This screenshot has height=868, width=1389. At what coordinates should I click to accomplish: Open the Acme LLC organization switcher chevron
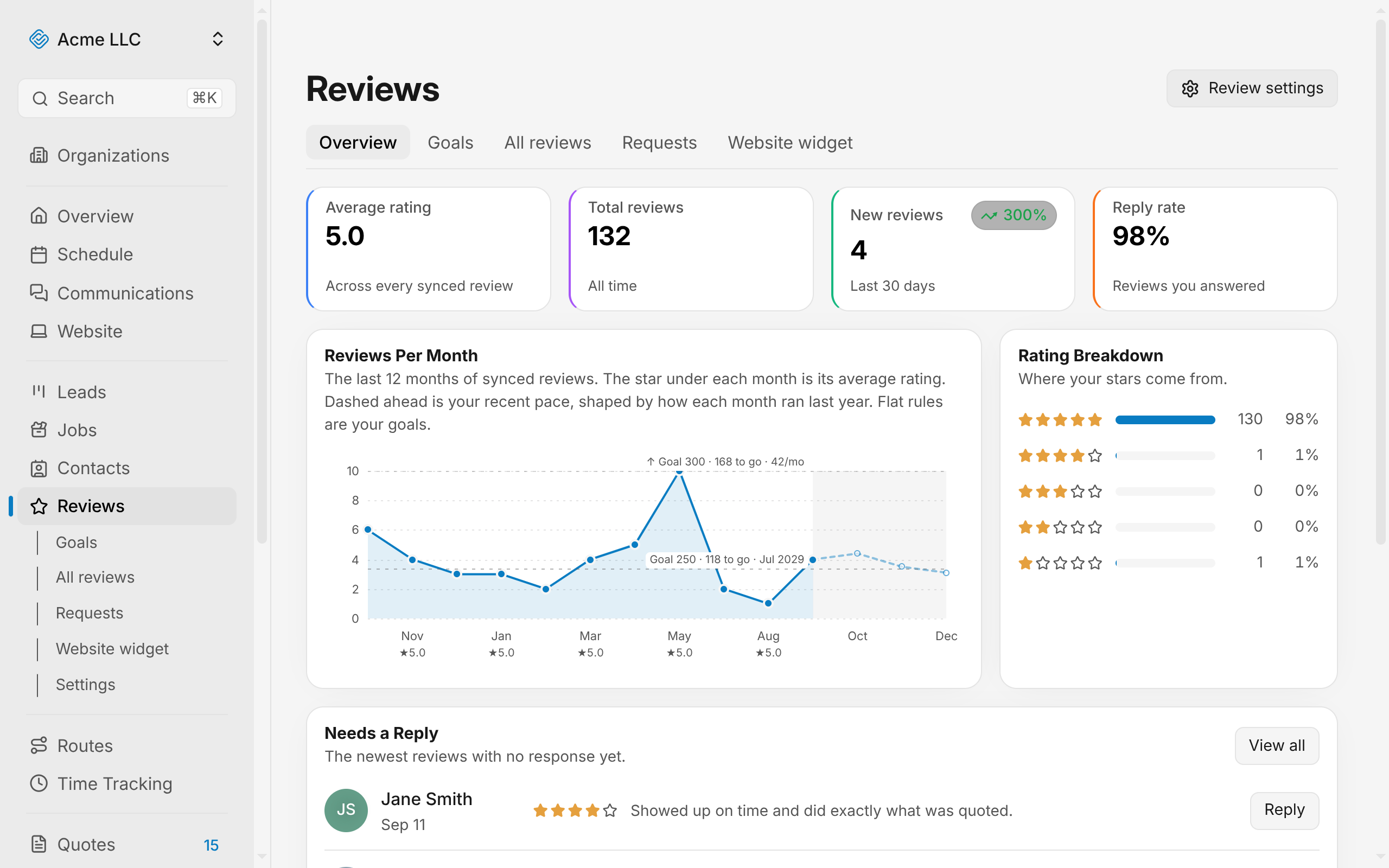pos(218,39)
